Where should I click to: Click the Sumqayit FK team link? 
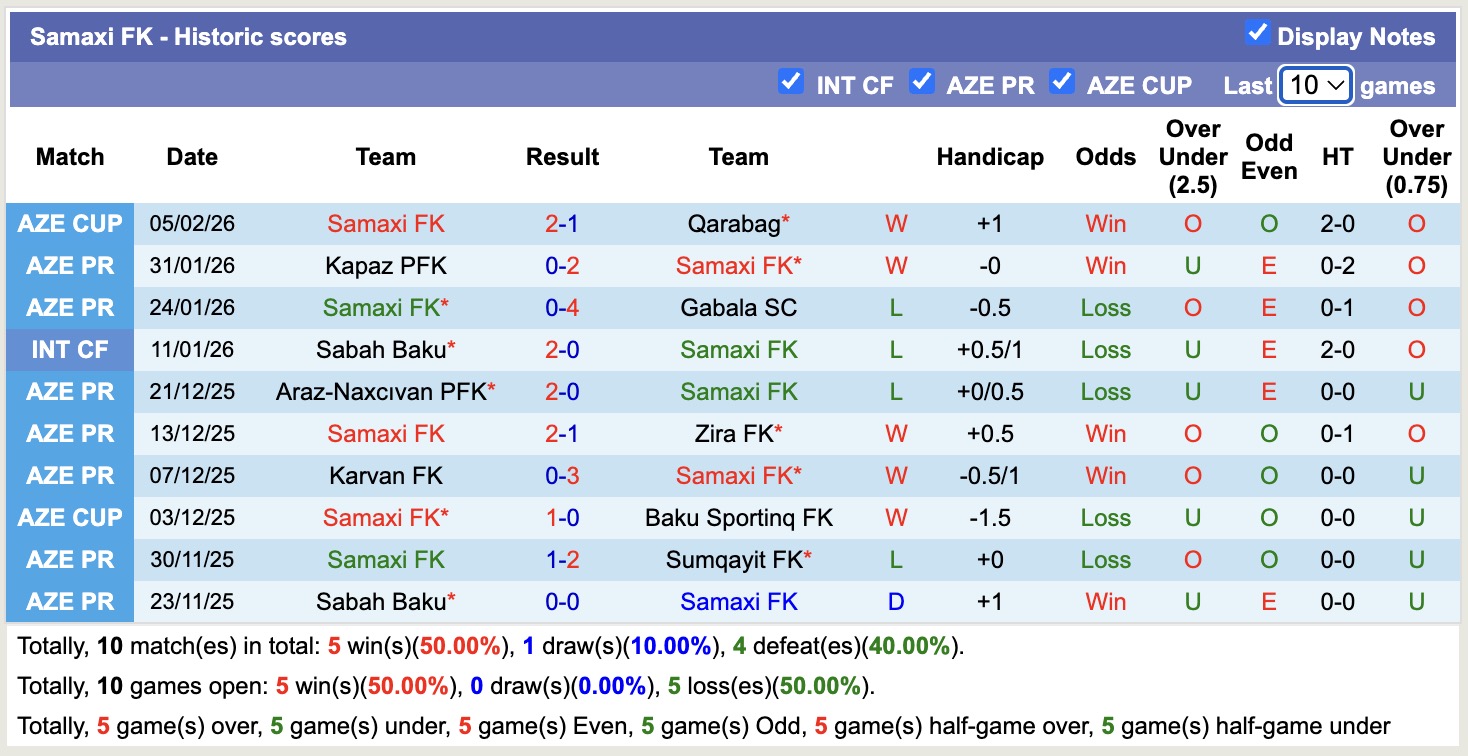734,560
